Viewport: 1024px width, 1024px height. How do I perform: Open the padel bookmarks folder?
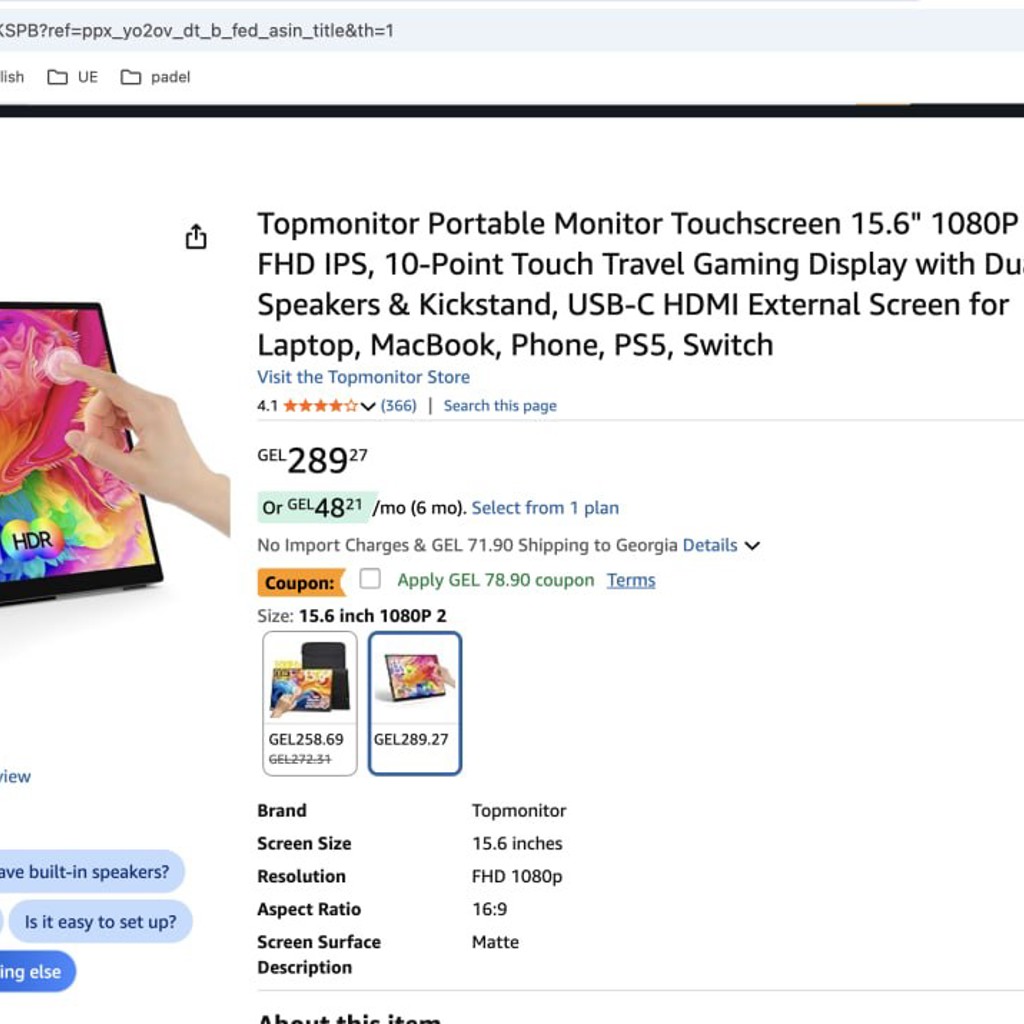(155, 77)
